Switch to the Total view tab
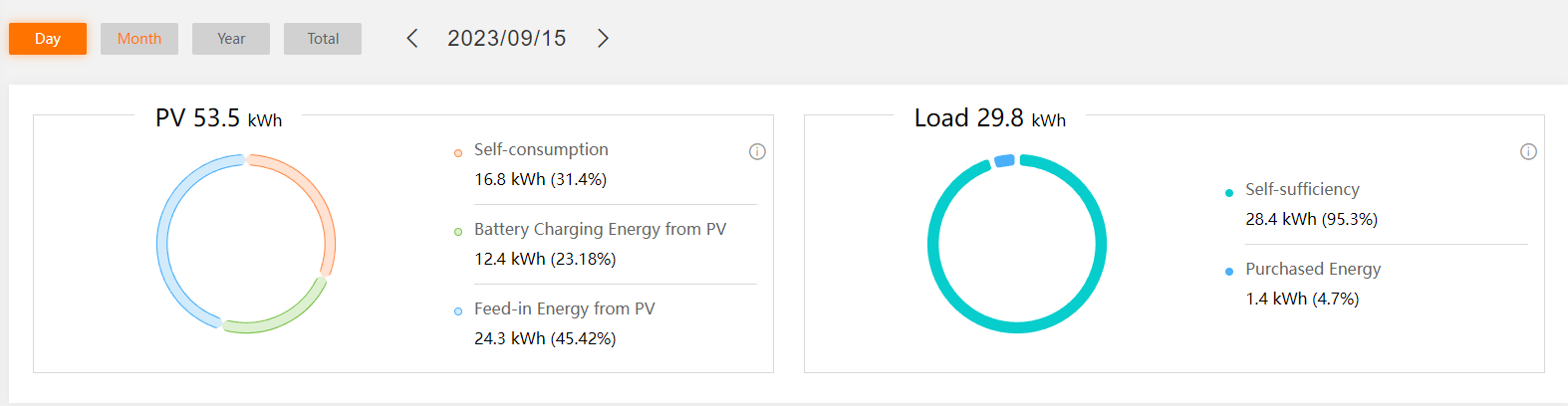 pyautogui.click(x=323, y=39)
